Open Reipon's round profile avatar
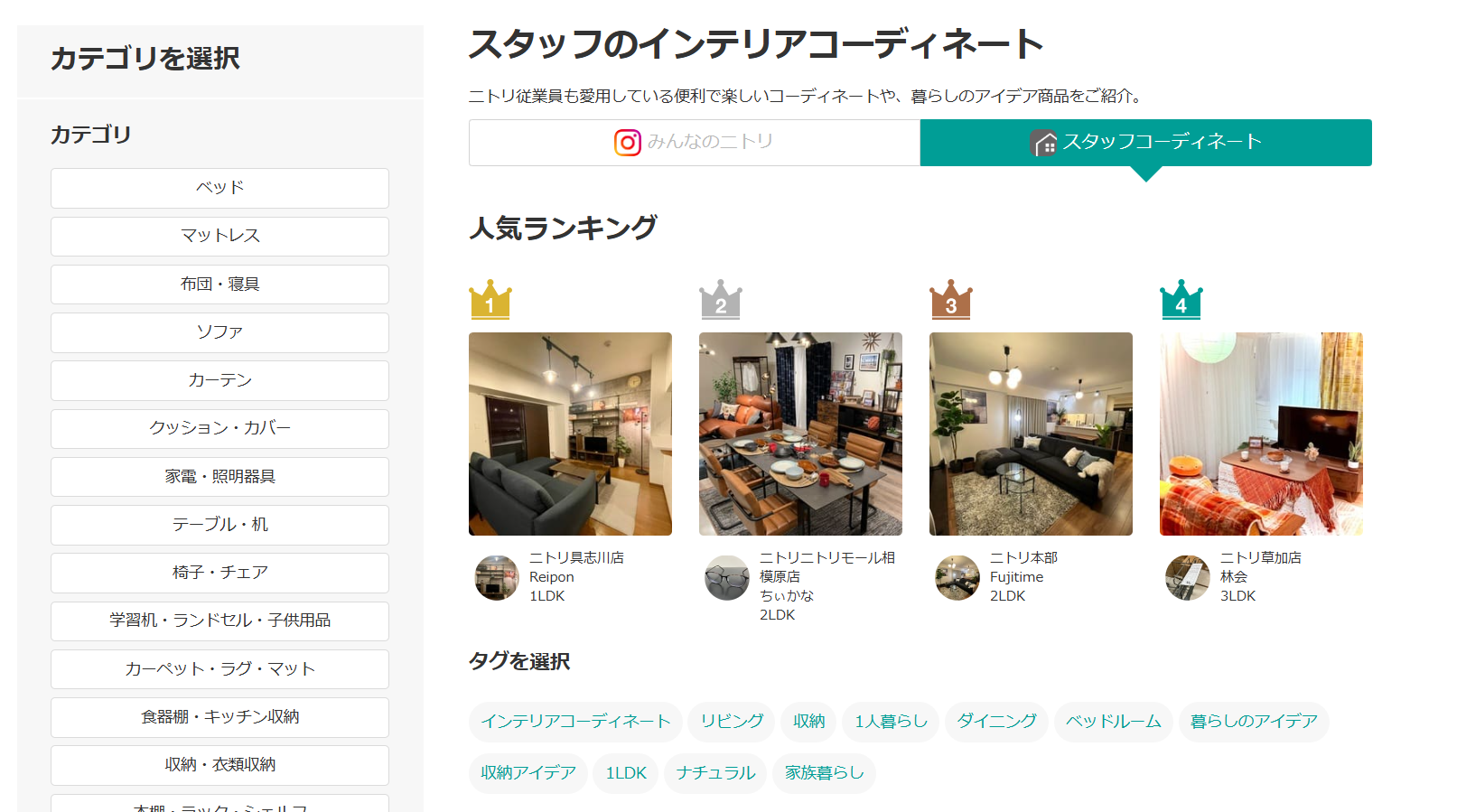 pos(497,578)
